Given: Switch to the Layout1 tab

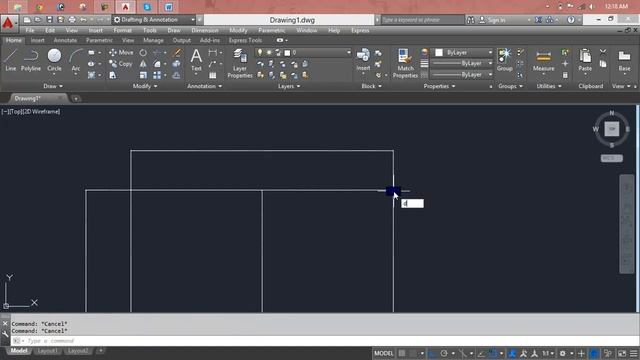Looking at the screenshot, I should [47, 351].
